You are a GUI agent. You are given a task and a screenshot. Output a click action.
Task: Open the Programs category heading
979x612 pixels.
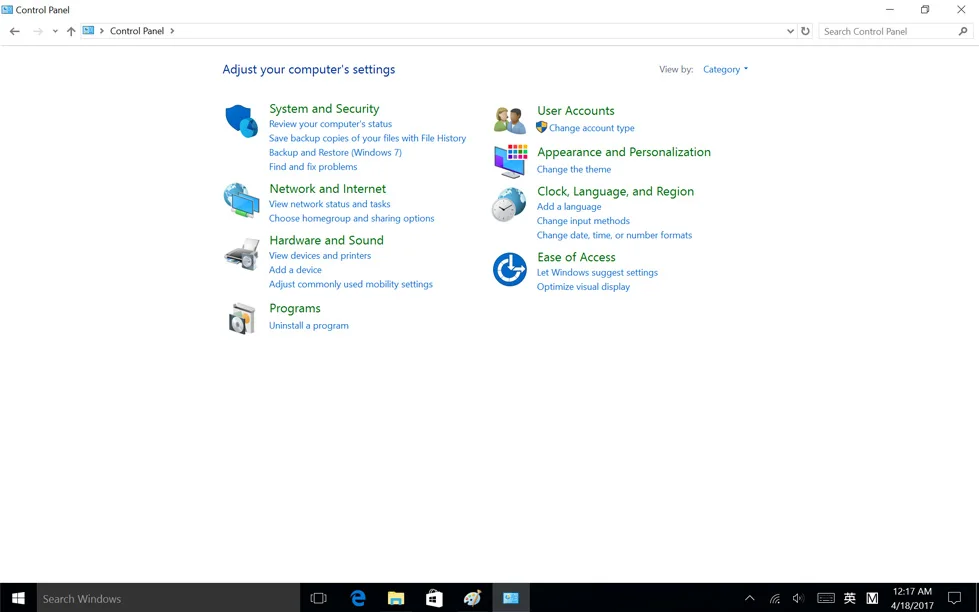[295, 308]
